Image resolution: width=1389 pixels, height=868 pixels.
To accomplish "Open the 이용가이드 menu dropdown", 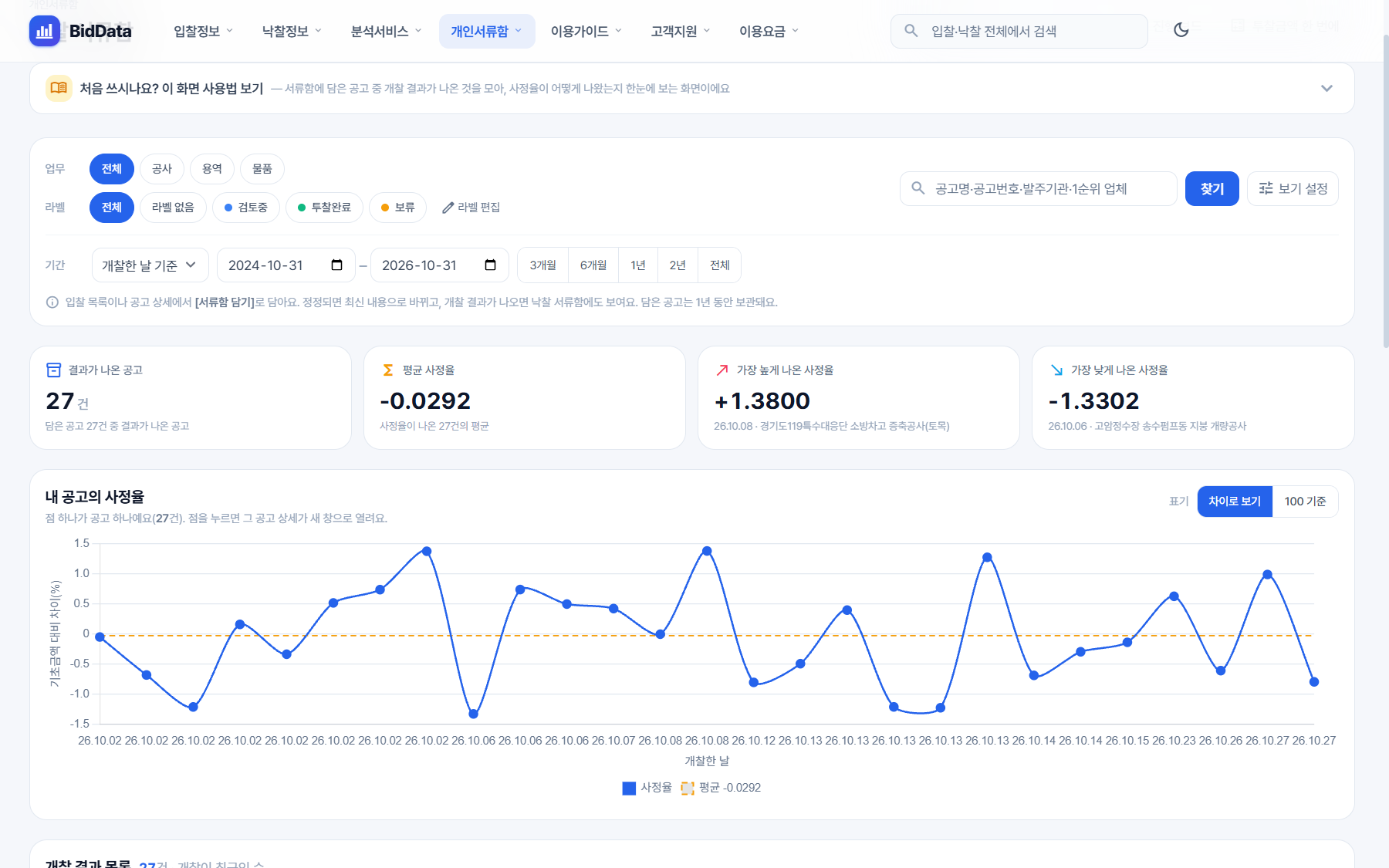I will point(586,31).
